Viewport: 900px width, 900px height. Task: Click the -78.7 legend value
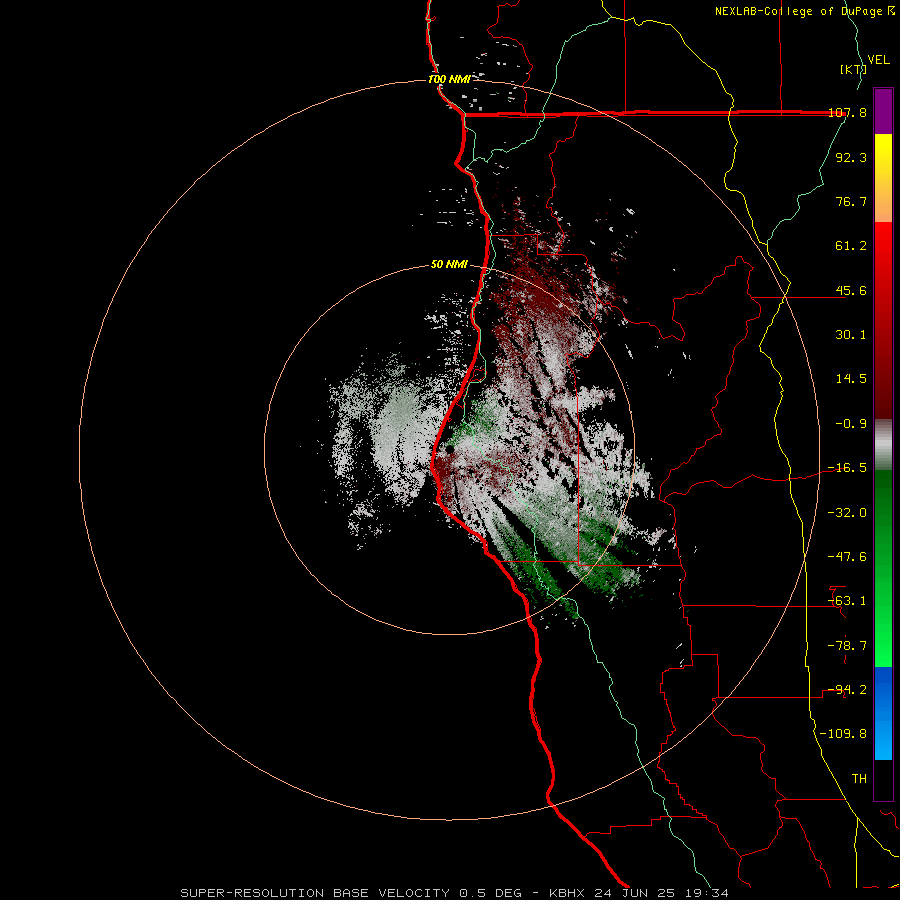(x=847, y=646)
